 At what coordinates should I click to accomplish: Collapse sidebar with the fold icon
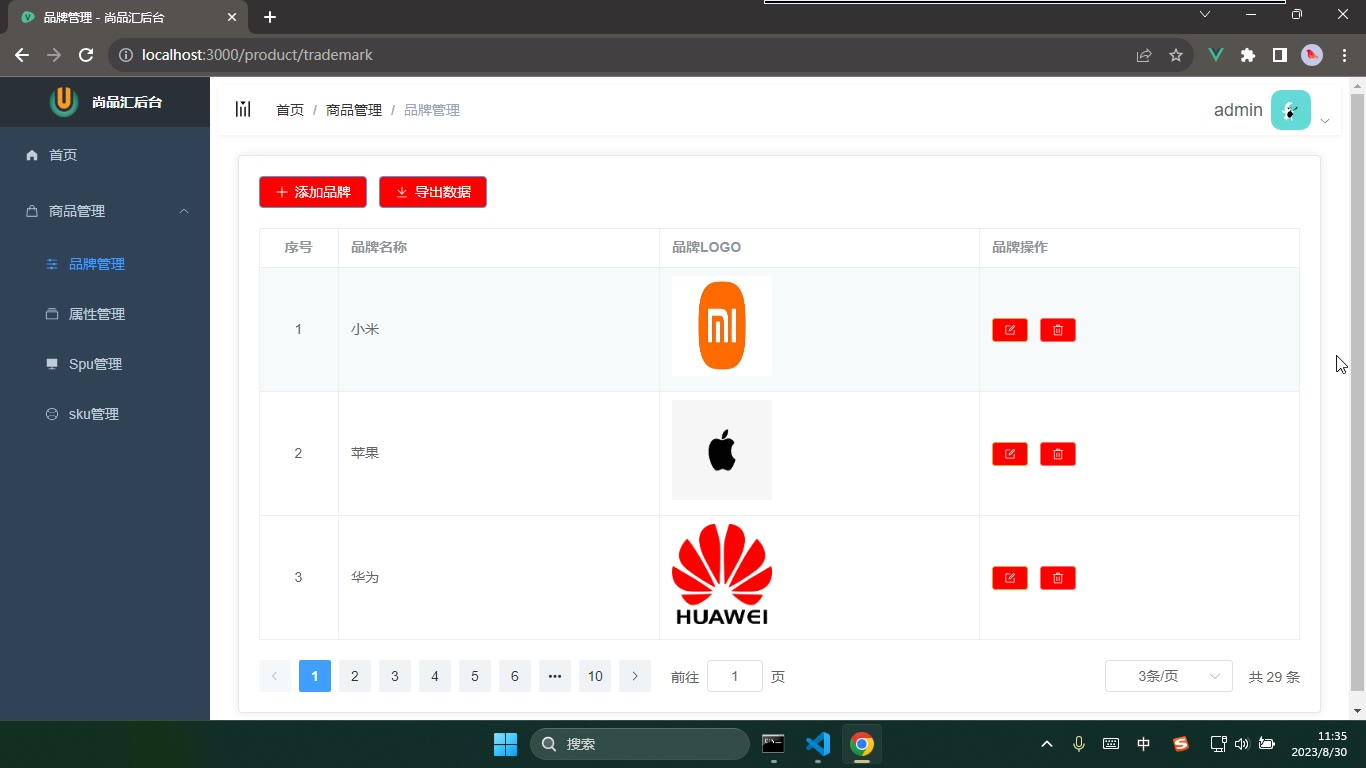[243, 109]
